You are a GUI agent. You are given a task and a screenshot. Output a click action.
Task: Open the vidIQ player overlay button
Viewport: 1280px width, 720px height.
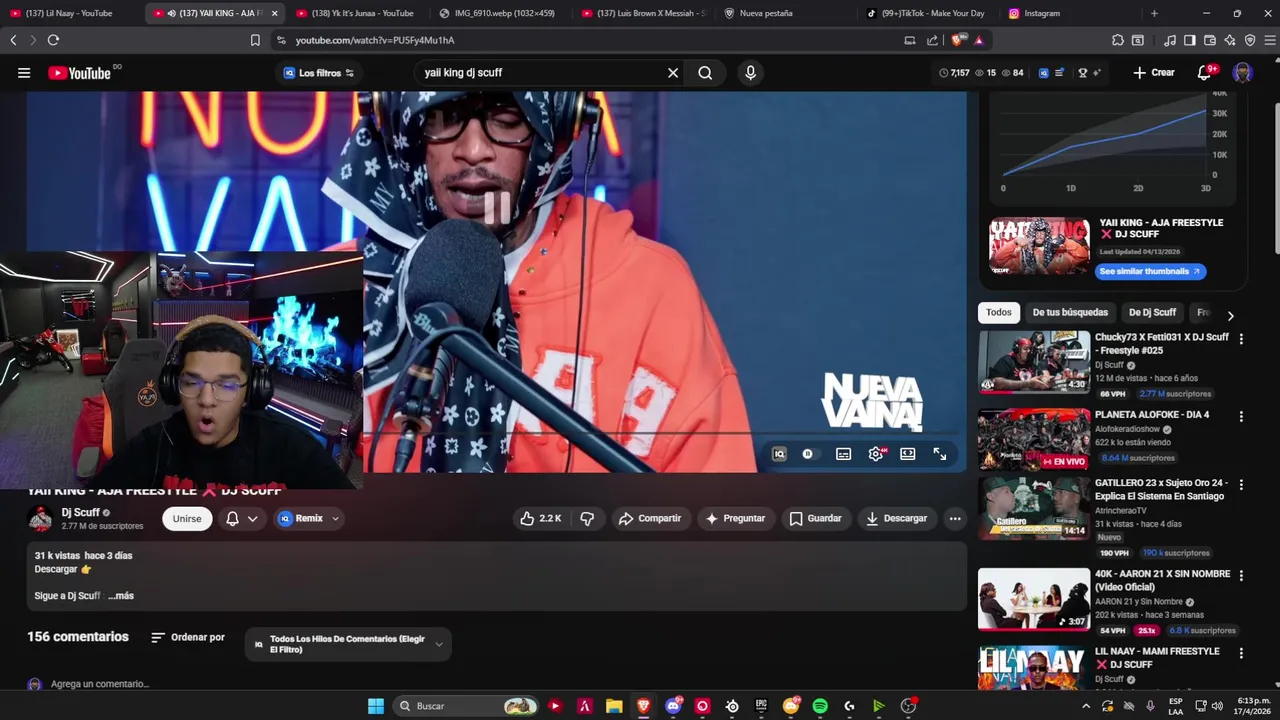[x=779, y=454]
